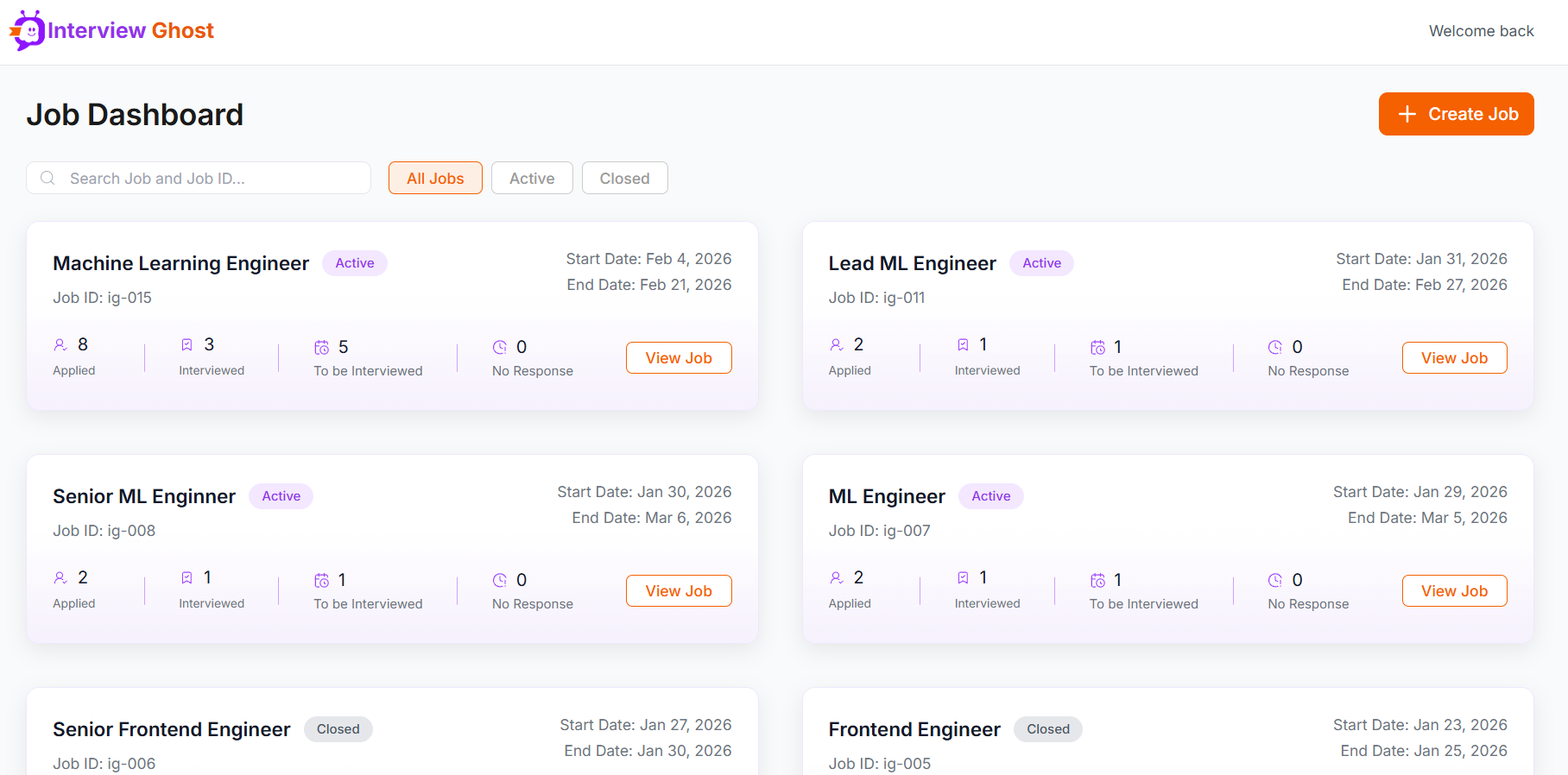View the Senior ML Enginner job

(x=679, y=590)
